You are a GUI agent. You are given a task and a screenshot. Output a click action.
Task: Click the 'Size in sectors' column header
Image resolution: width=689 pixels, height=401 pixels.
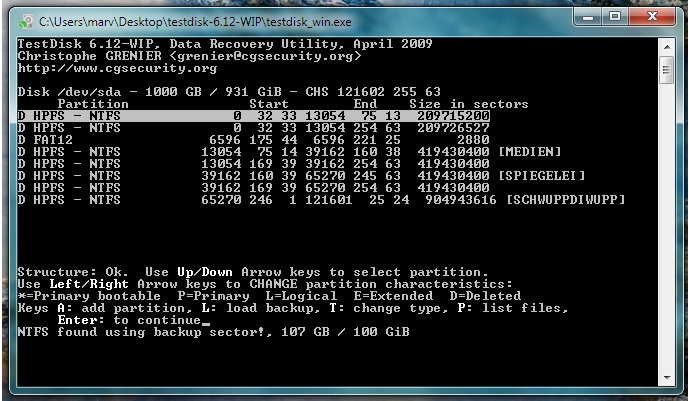468,104
